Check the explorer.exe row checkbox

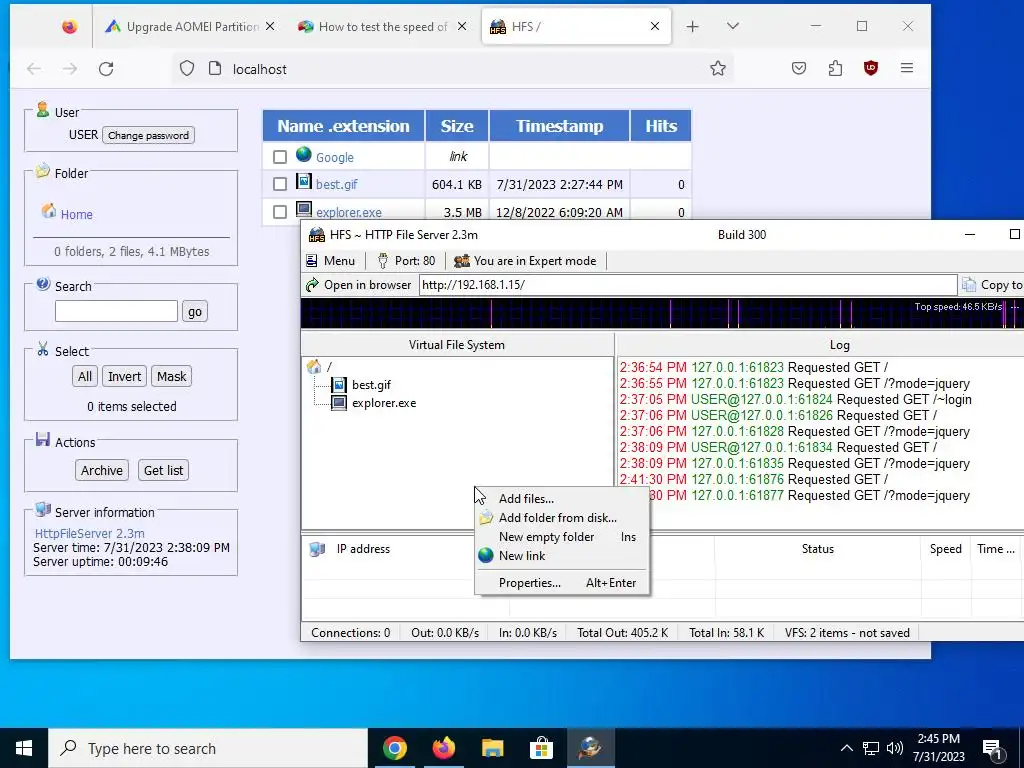pyautogui.click(x=280, y=212)
